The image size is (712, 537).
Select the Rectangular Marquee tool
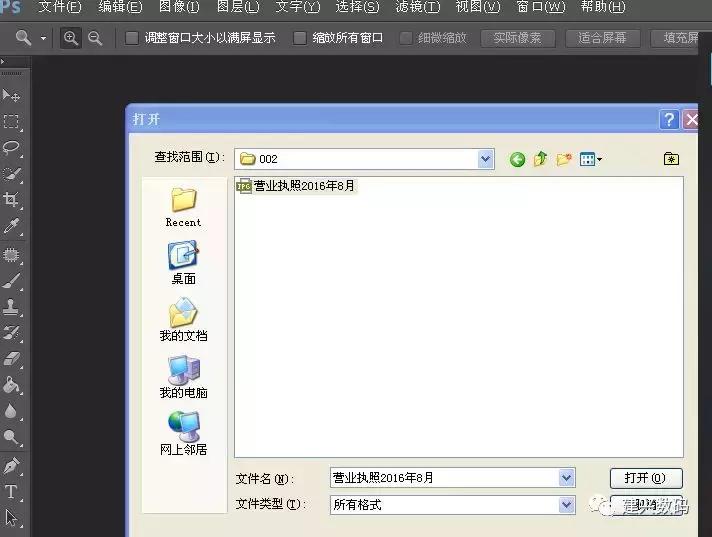(11, 121)
